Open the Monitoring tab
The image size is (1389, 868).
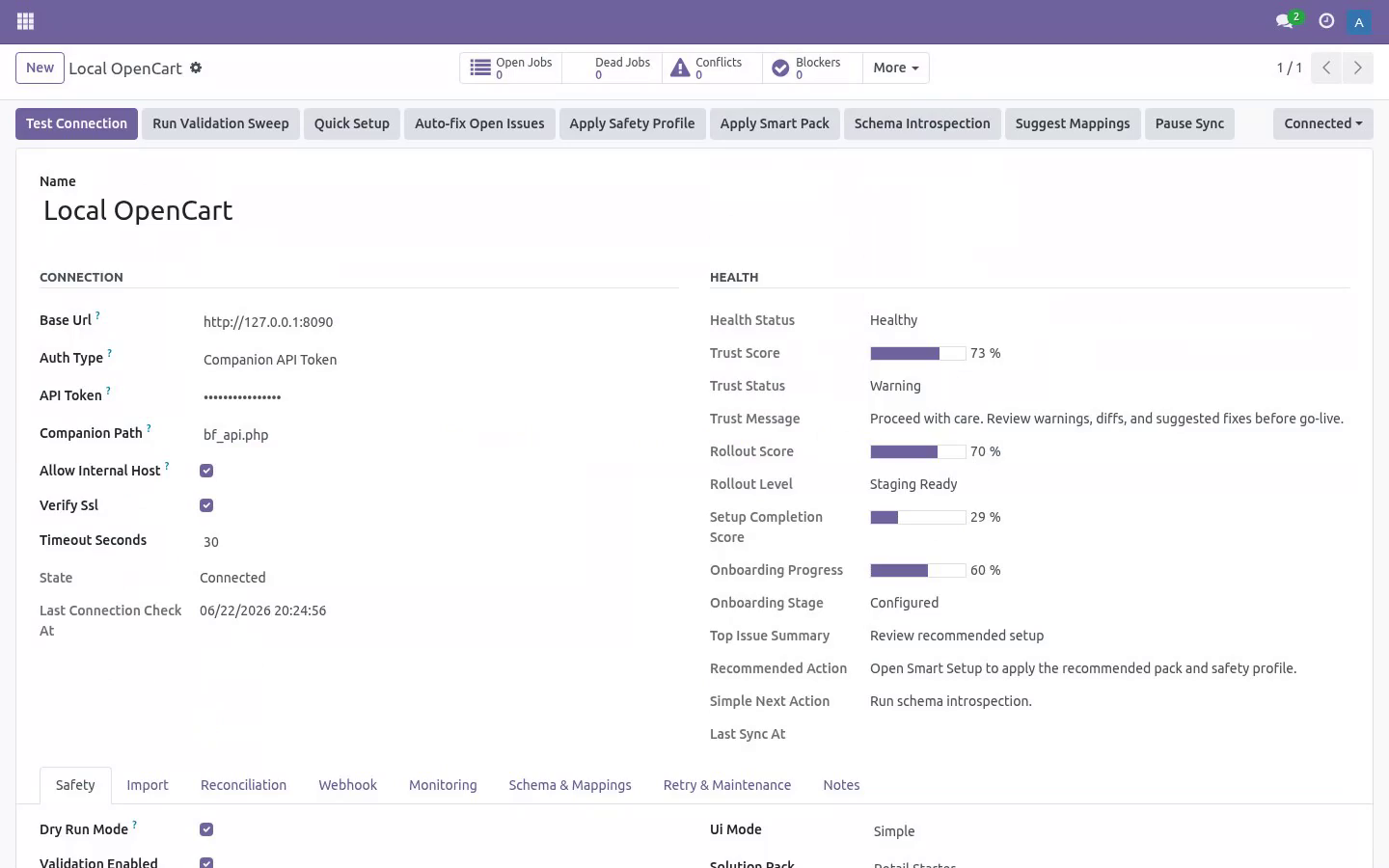coord(443,785)
